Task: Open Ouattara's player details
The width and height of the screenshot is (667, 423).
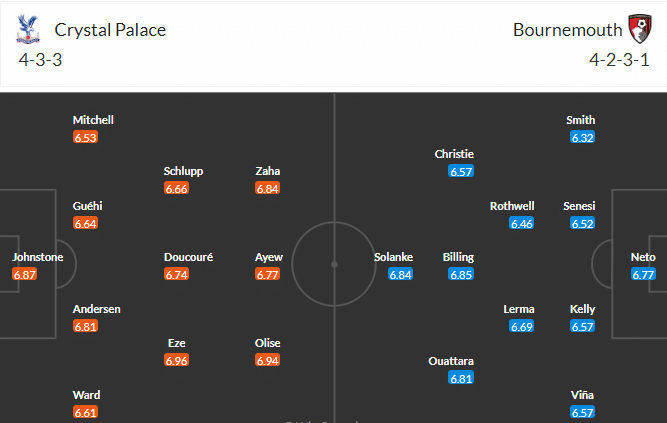Action: pos(450,361)
